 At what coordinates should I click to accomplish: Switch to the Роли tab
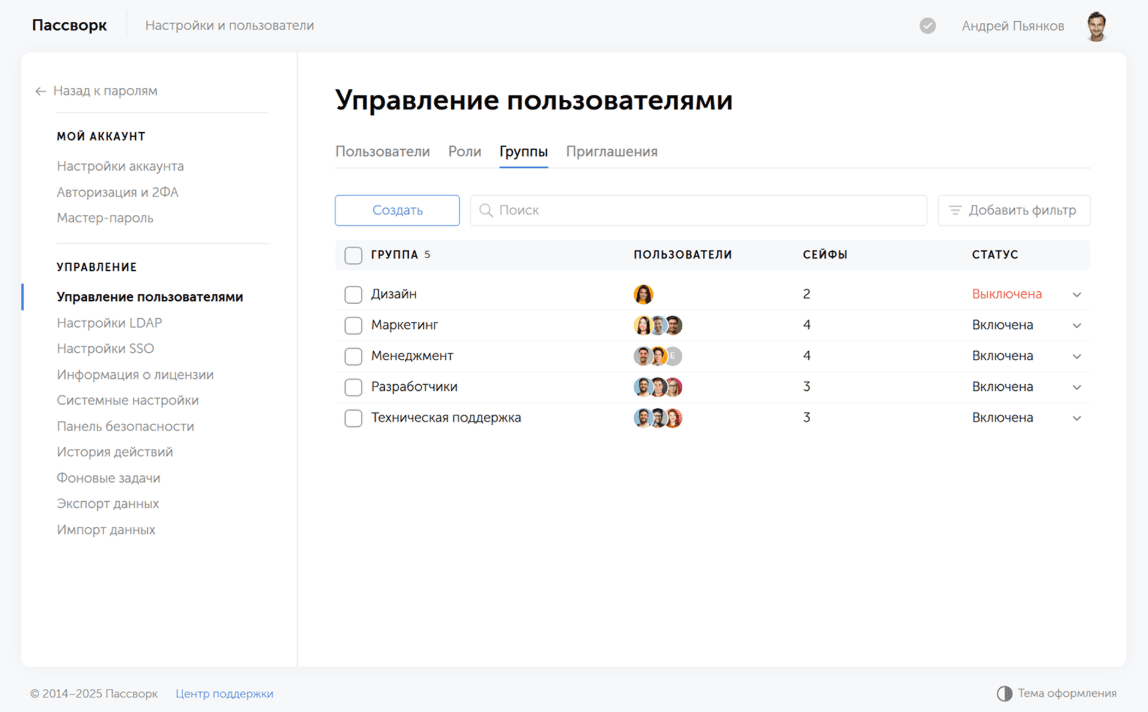click(x=464, y=152)
